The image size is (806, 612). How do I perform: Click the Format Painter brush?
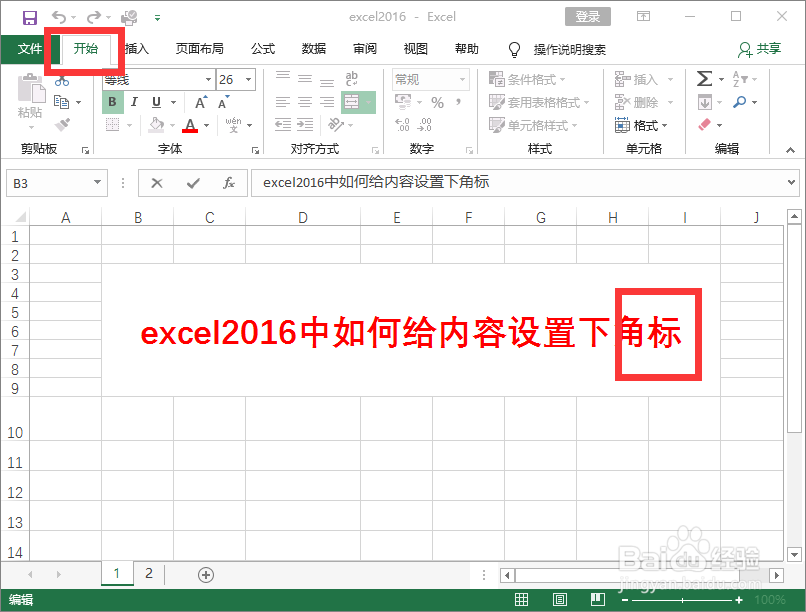[x=62, y=124]
